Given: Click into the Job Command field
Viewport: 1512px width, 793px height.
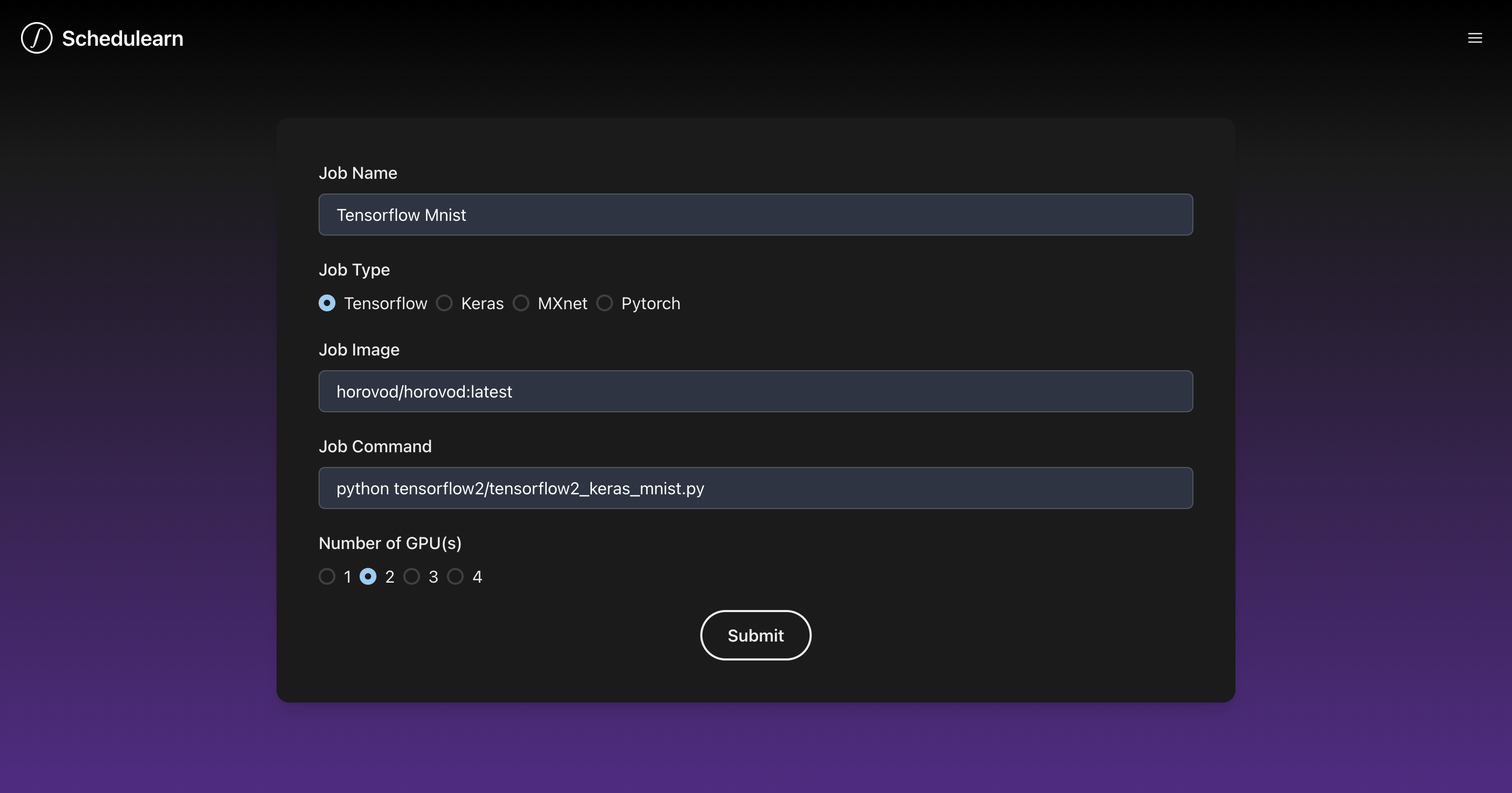Looking at the screenshot, I should [x=755, y=489].
